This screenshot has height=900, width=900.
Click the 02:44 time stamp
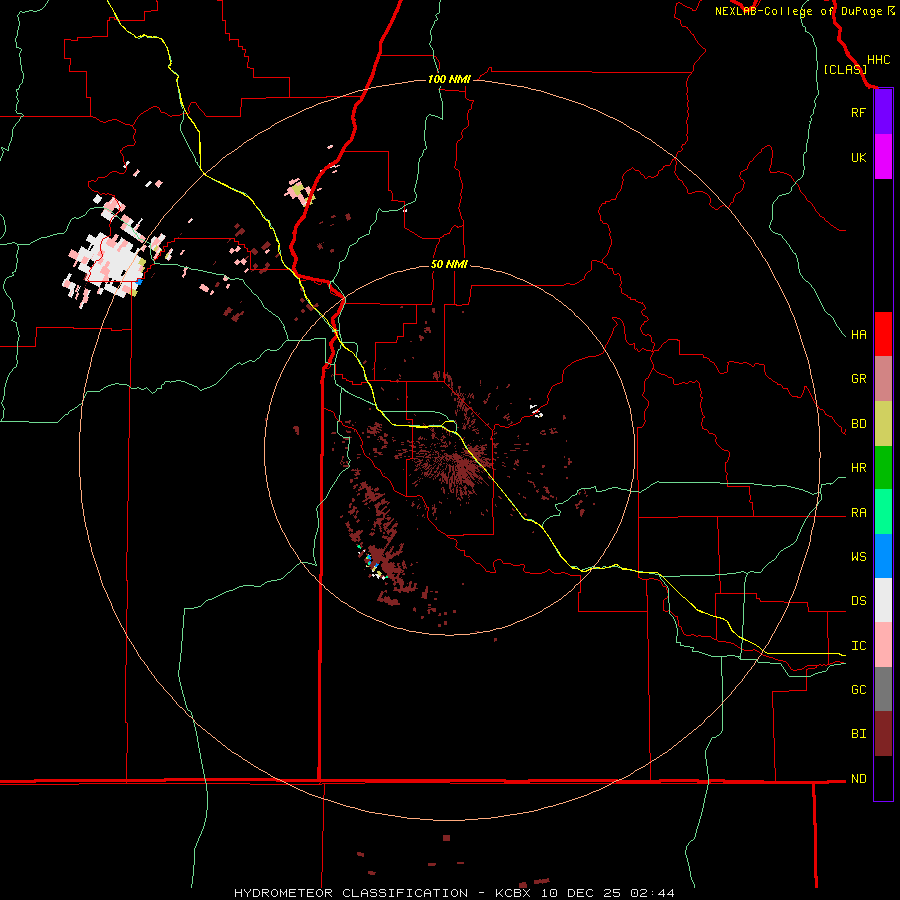(652, 893)
